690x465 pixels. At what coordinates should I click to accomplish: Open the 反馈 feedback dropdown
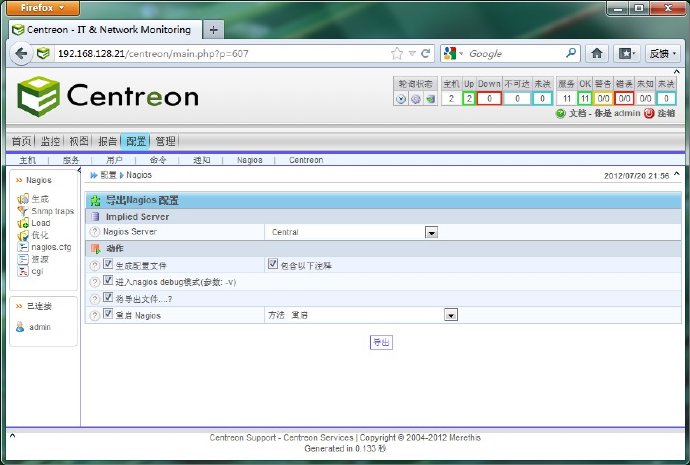663,54
